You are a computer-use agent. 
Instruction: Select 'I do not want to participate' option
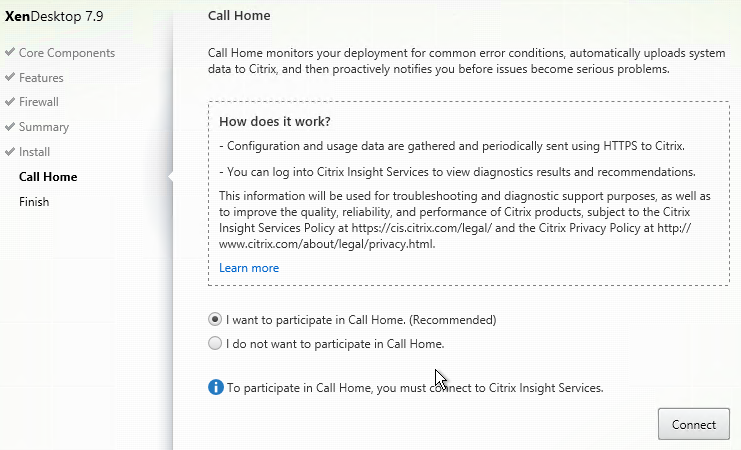pyautogui.click(x=215, y=343)
